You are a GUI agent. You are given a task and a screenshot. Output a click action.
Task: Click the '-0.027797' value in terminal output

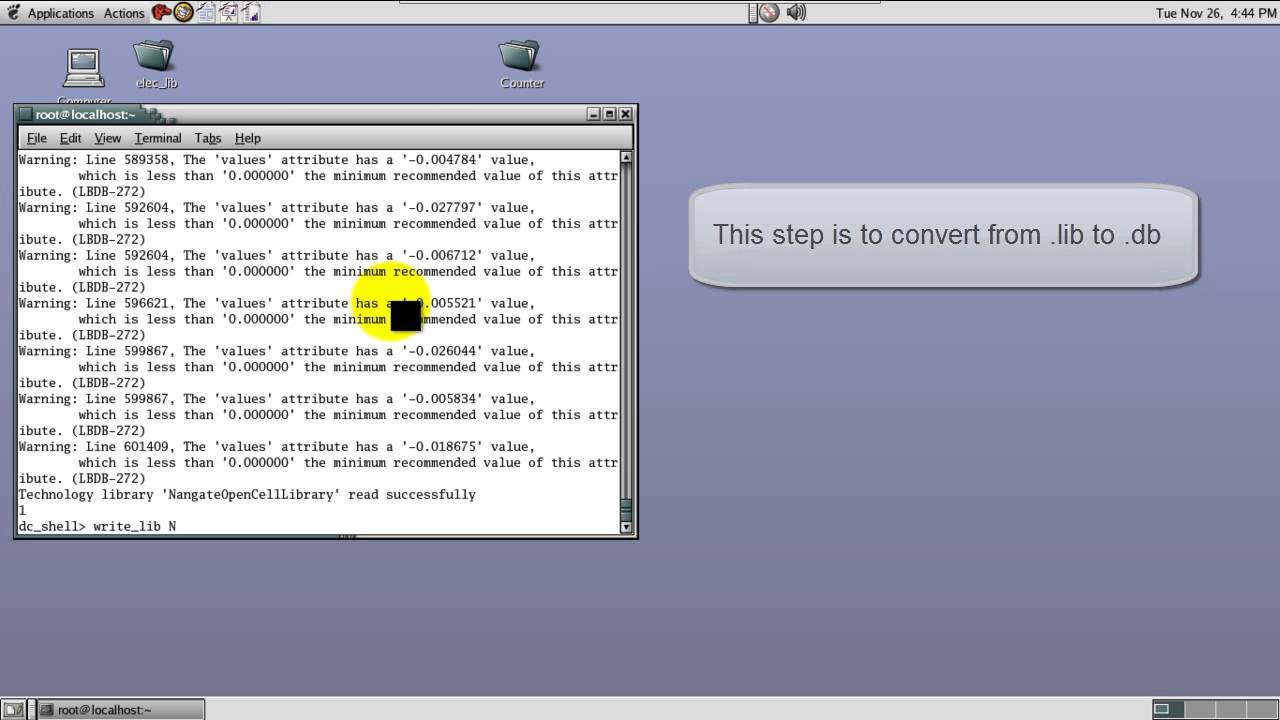442,207
